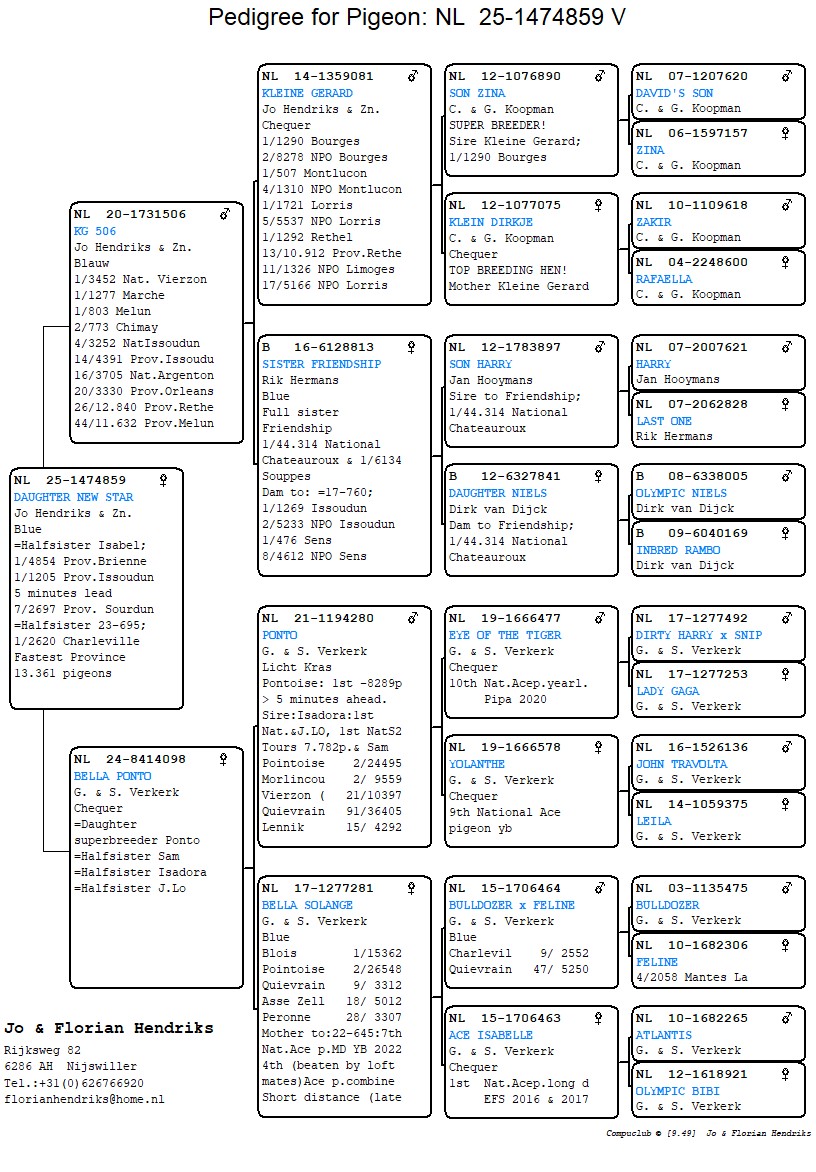Viewport: 816px width, 1172px height.
Task: Click the florianhendriks@home.nl email address
Action: coord(84,1099)
